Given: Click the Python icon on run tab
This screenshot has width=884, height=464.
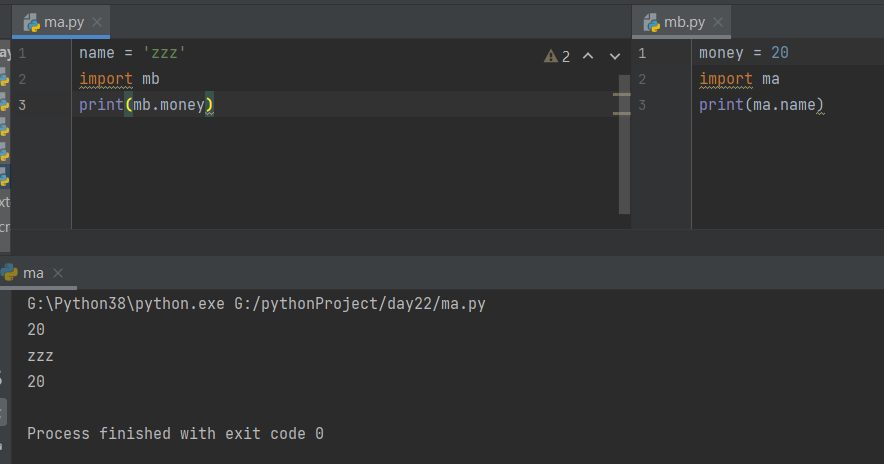Looking at the screenshot, I should 10,273.
